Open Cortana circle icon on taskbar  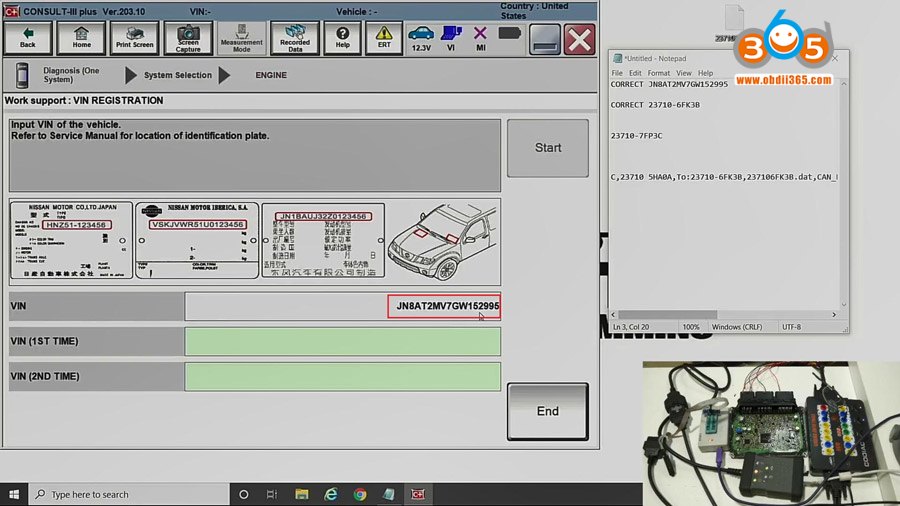(243, 494)
